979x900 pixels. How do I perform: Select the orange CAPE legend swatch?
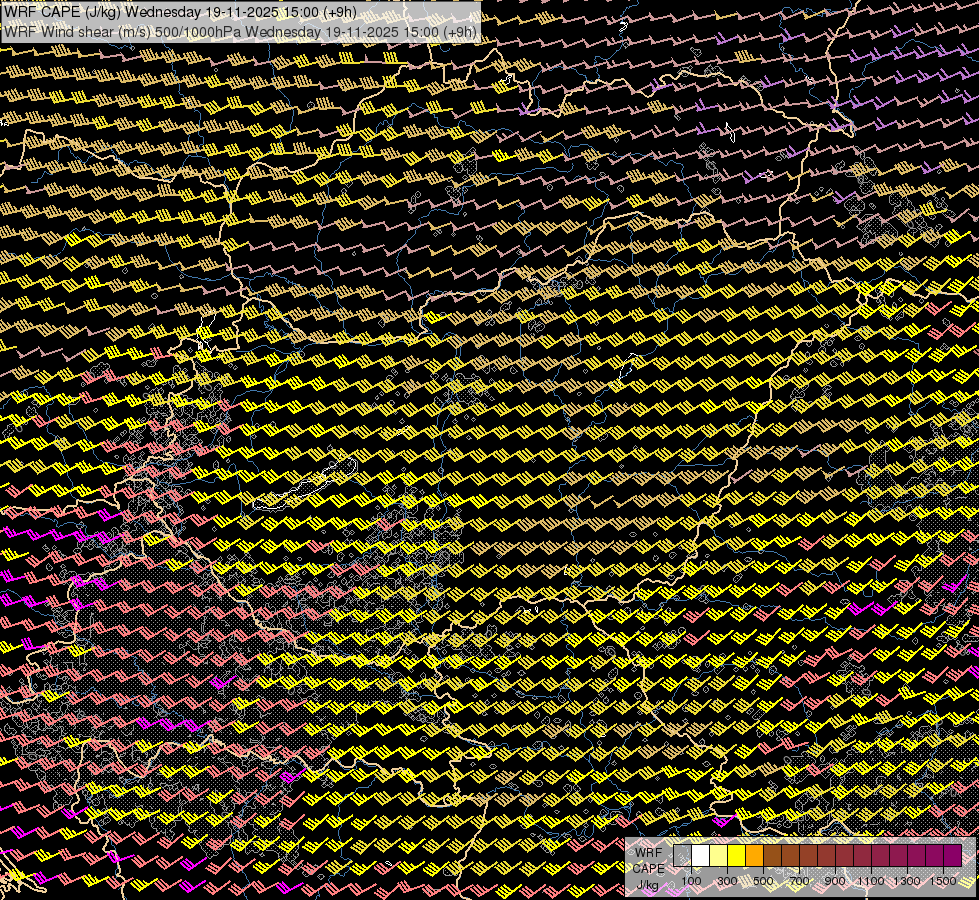754,855
